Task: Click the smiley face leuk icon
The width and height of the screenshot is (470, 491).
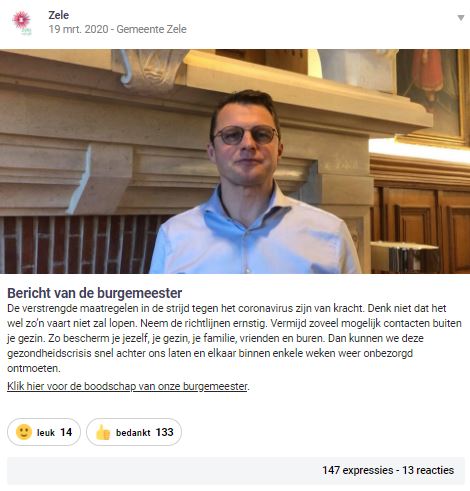Action: (x=24, y=432)
